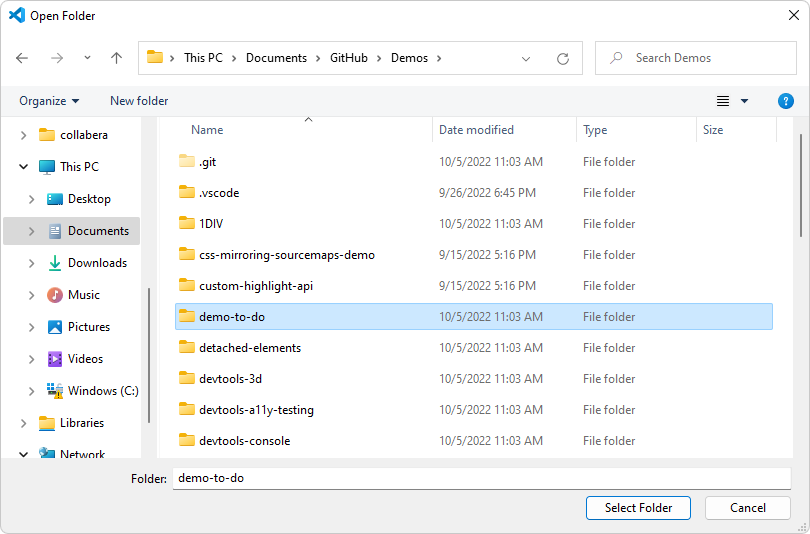The height and width of the screenshot is (534, 810).
Task: Collapse the This PC tree node
Action: tap(23, 167)
